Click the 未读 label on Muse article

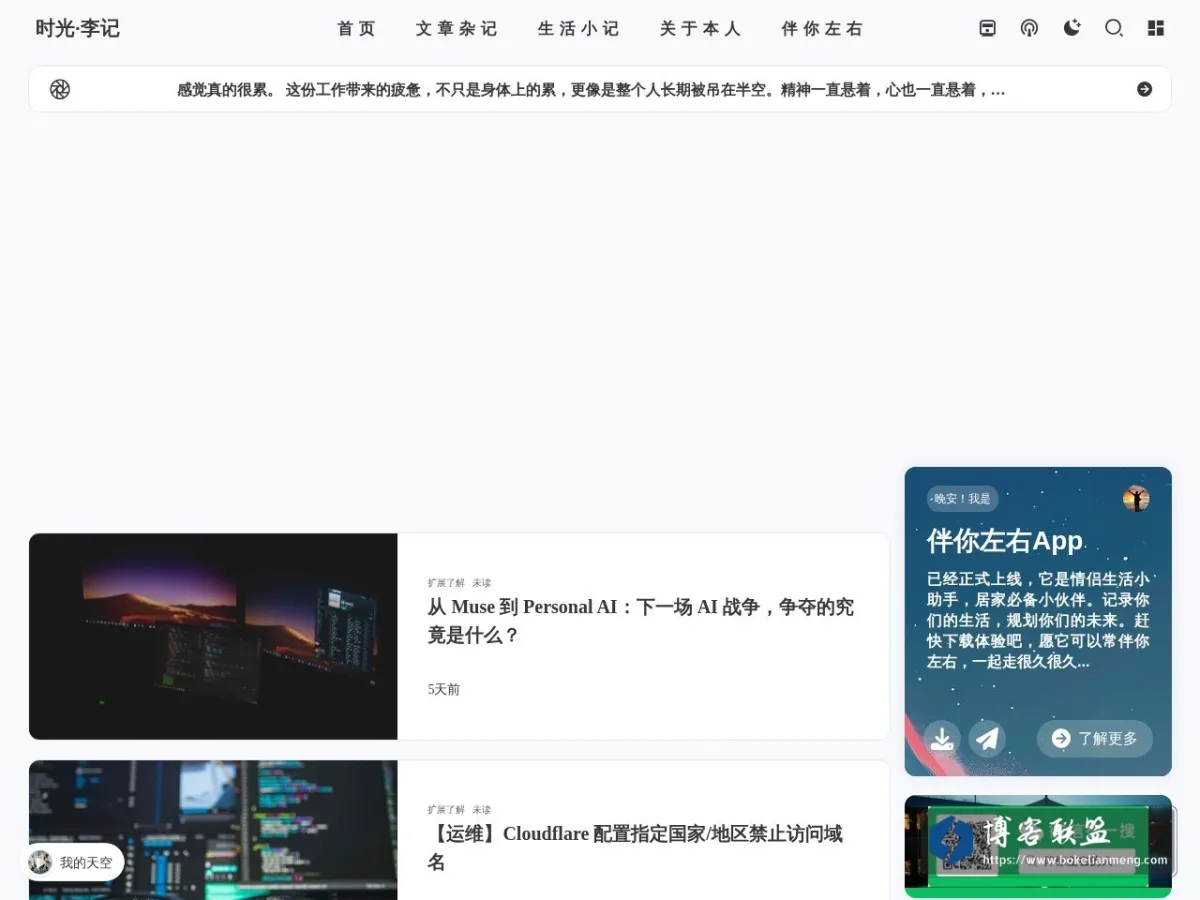pos(482,583)
